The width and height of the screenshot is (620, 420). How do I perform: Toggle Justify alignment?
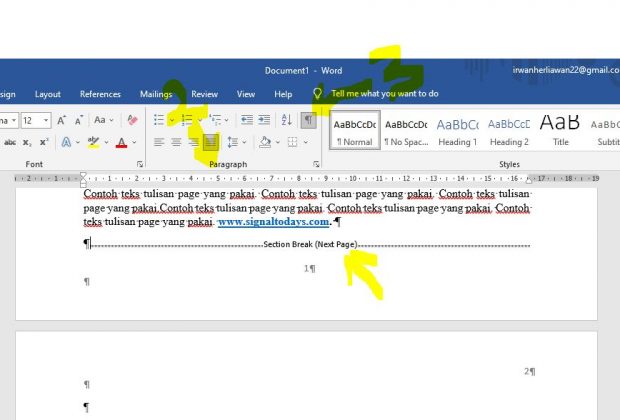tap(211, 142)
